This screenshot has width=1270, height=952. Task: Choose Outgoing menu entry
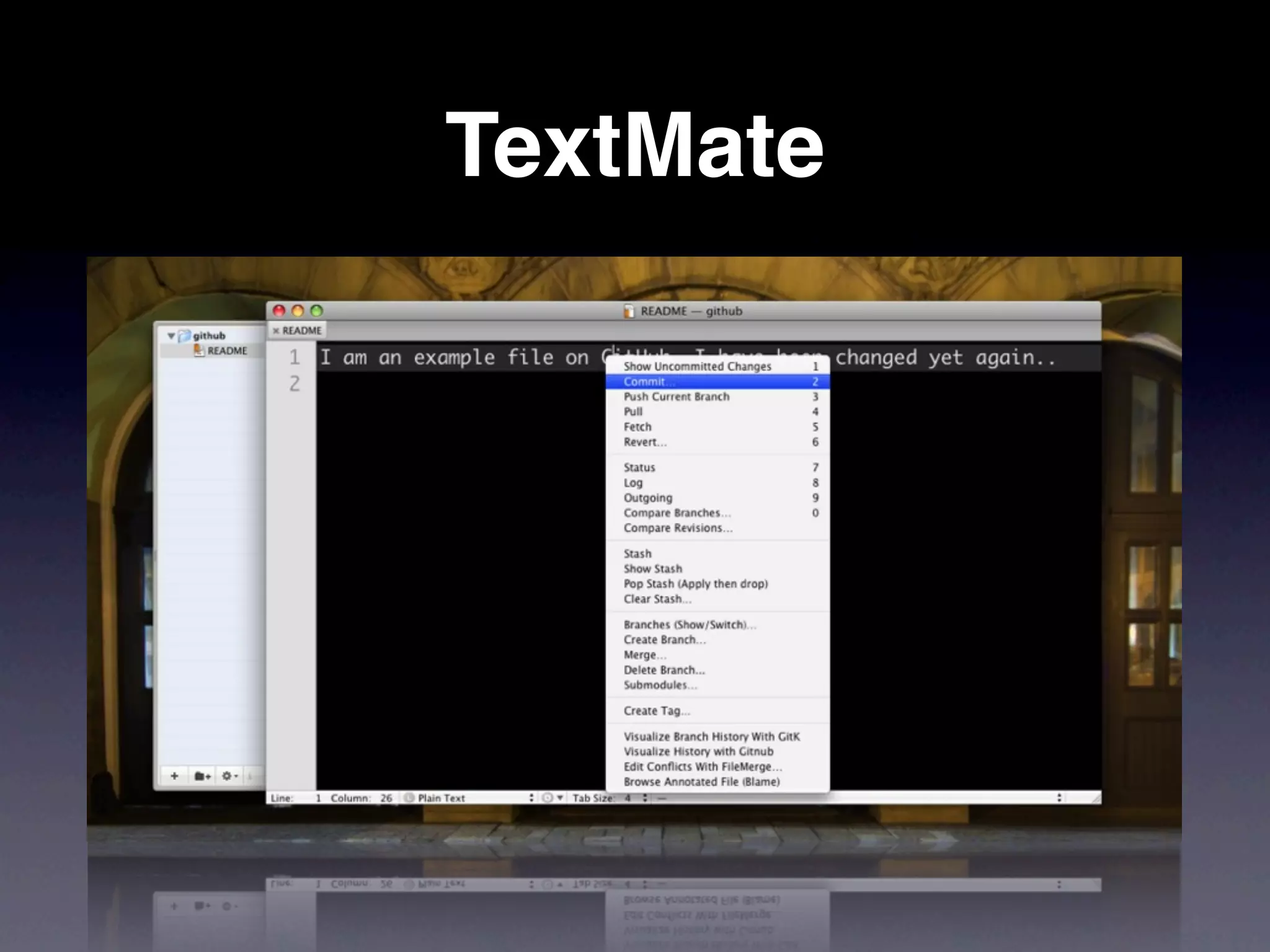pos(717,498)
